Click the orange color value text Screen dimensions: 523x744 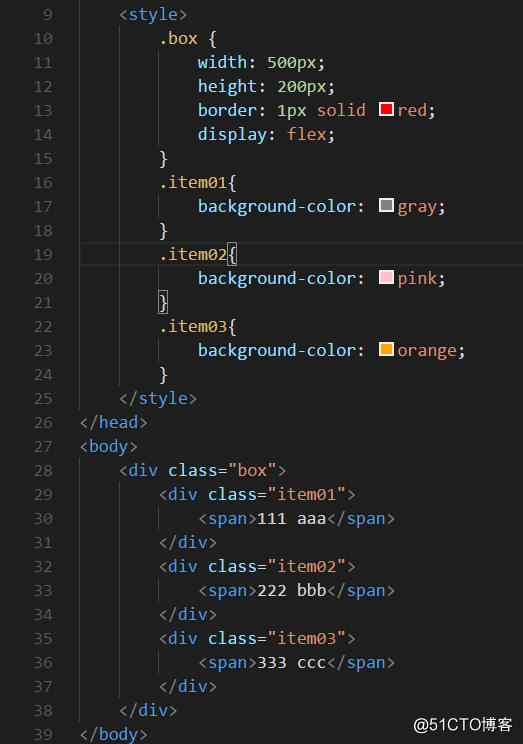tap(427, 351)
